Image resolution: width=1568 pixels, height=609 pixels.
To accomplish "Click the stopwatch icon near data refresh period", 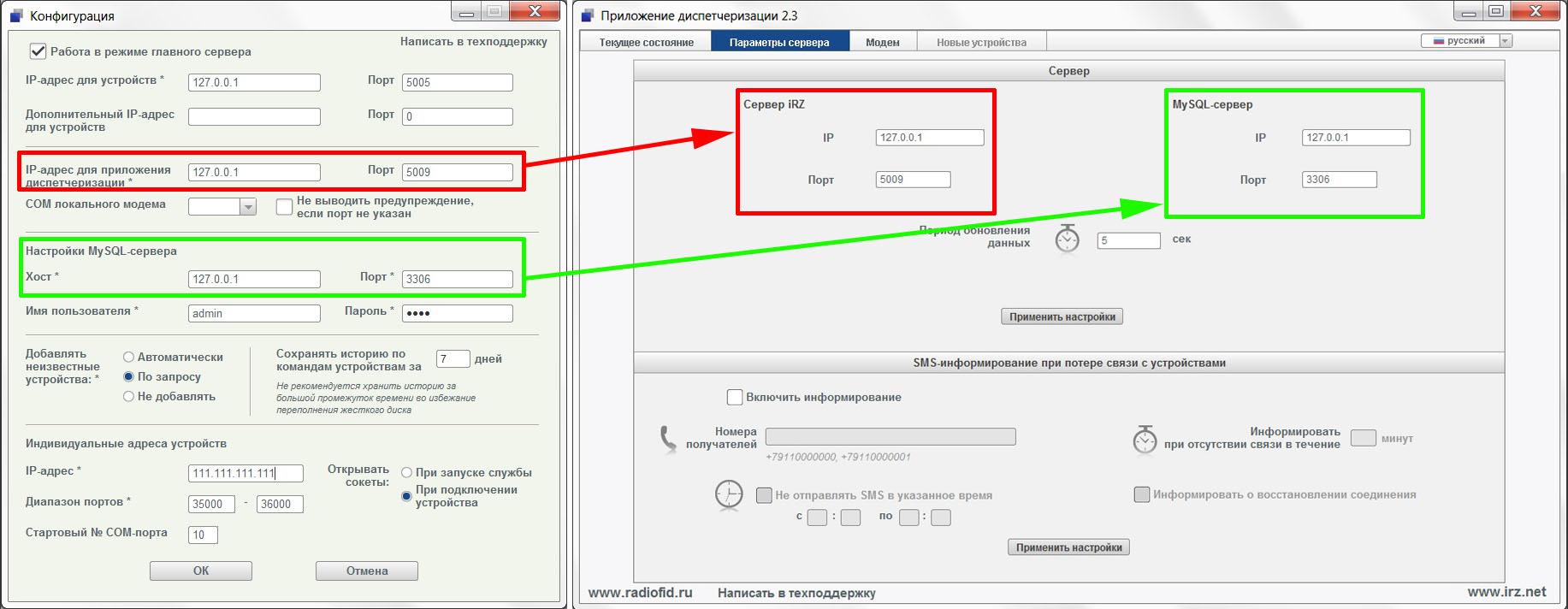I will pyautogui.click(x=1067, y=239).
